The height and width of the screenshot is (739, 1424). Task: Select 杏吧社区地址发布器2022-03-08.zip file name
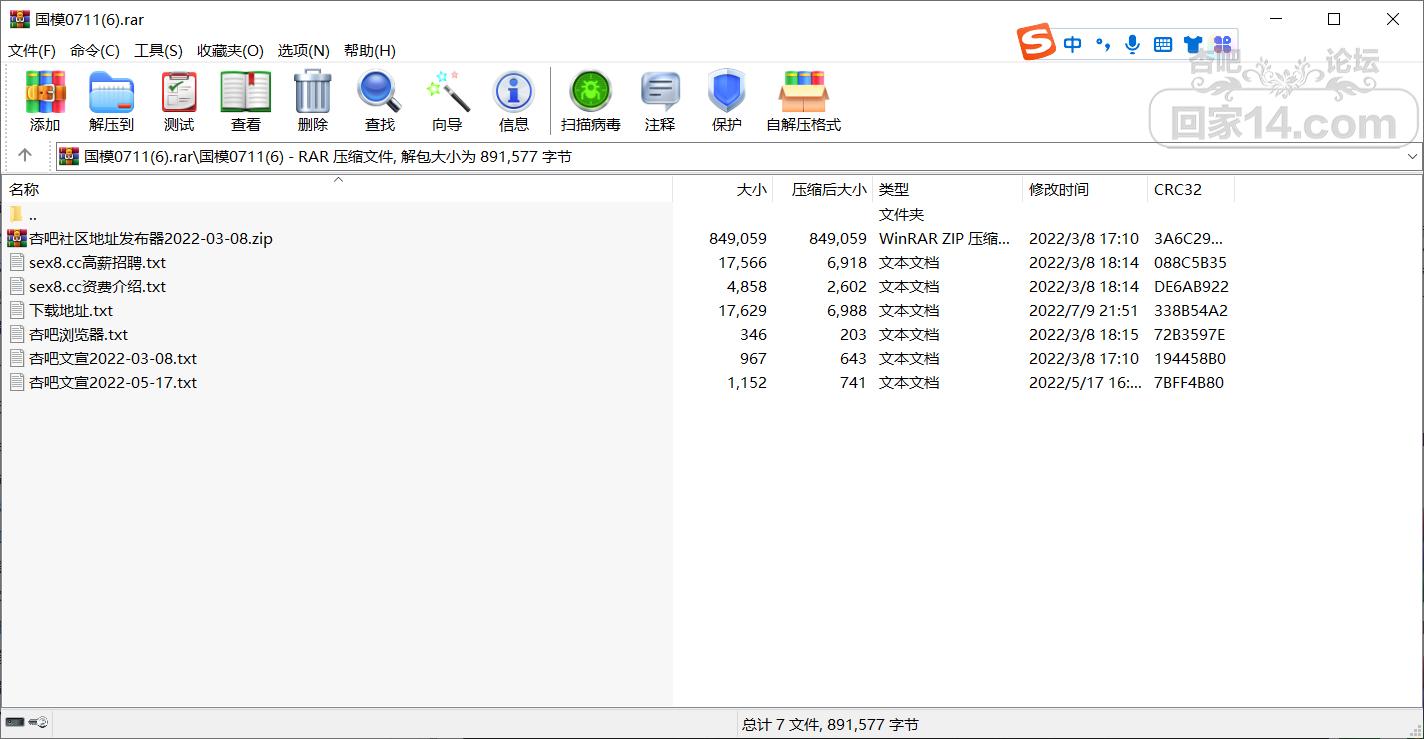click(x=151, y=238)
